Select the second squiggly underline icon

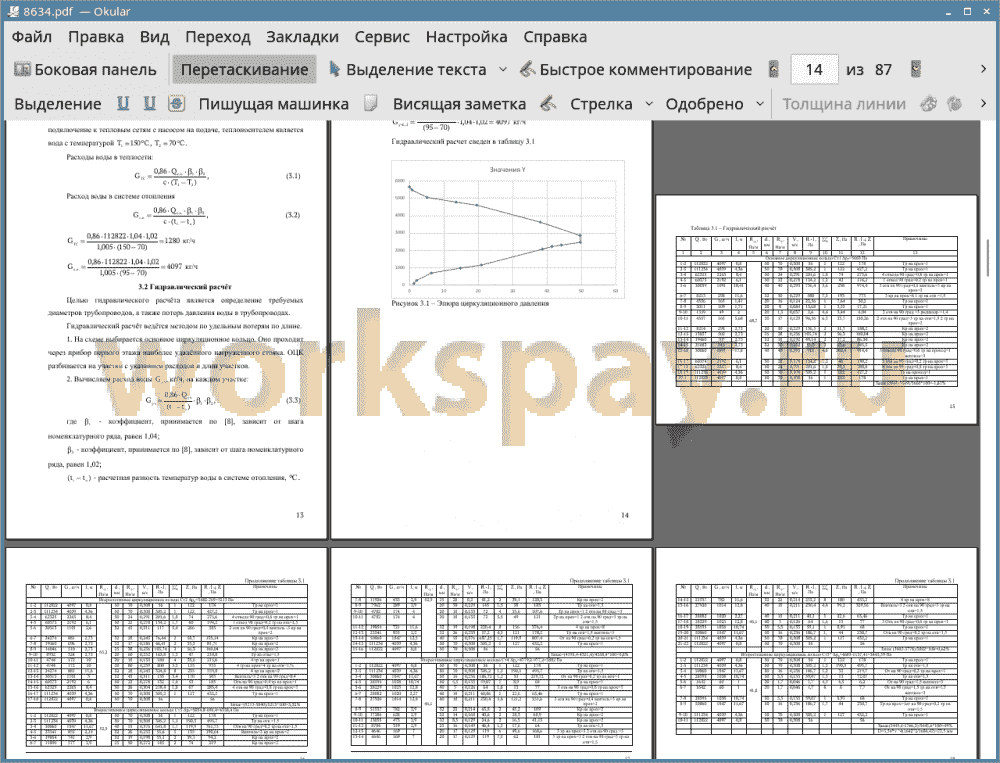pos(149,103)
